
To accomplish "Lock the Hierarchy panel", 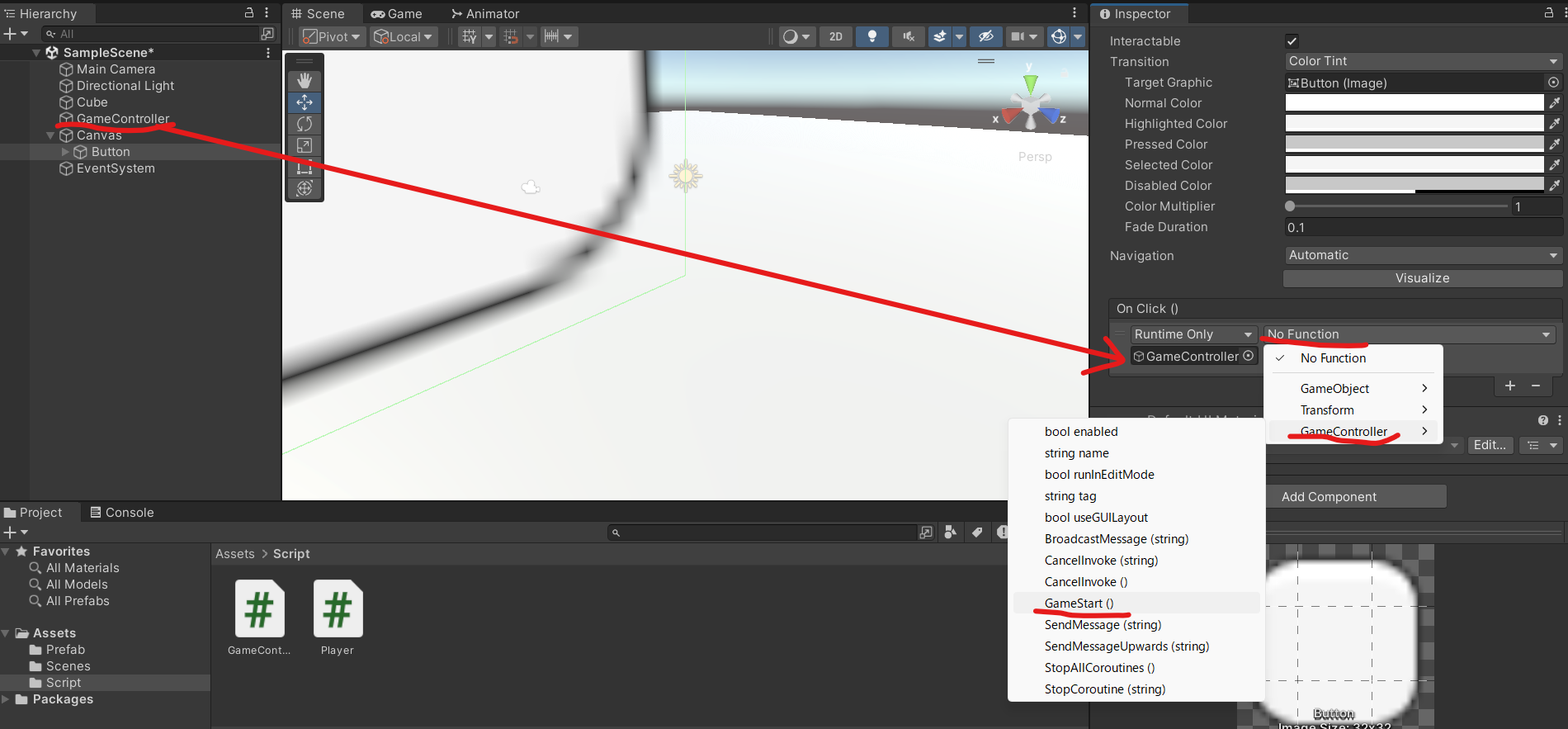I will (x=249, y=13).
